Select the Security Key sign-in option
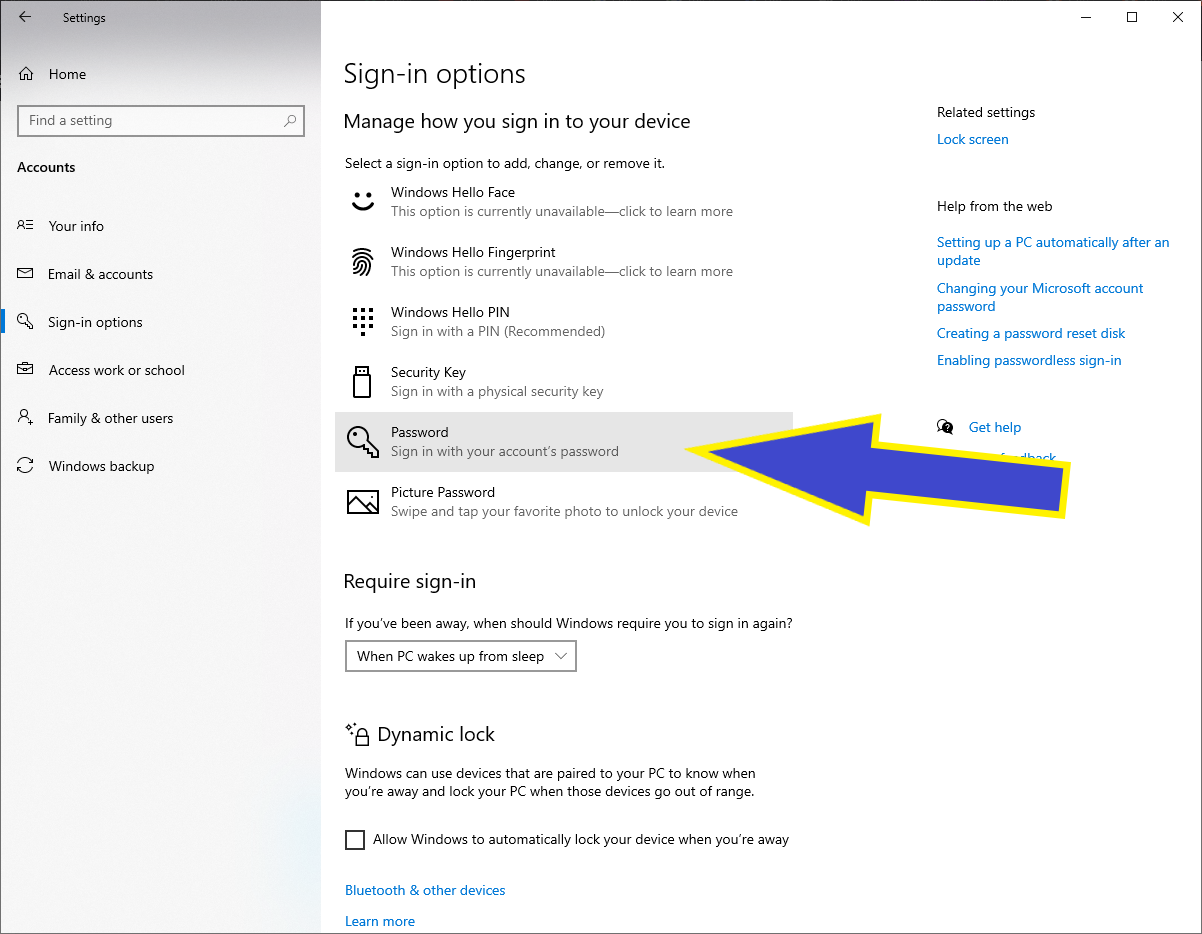Screen dimensions: 1202x934 click(x=564, y=382)
